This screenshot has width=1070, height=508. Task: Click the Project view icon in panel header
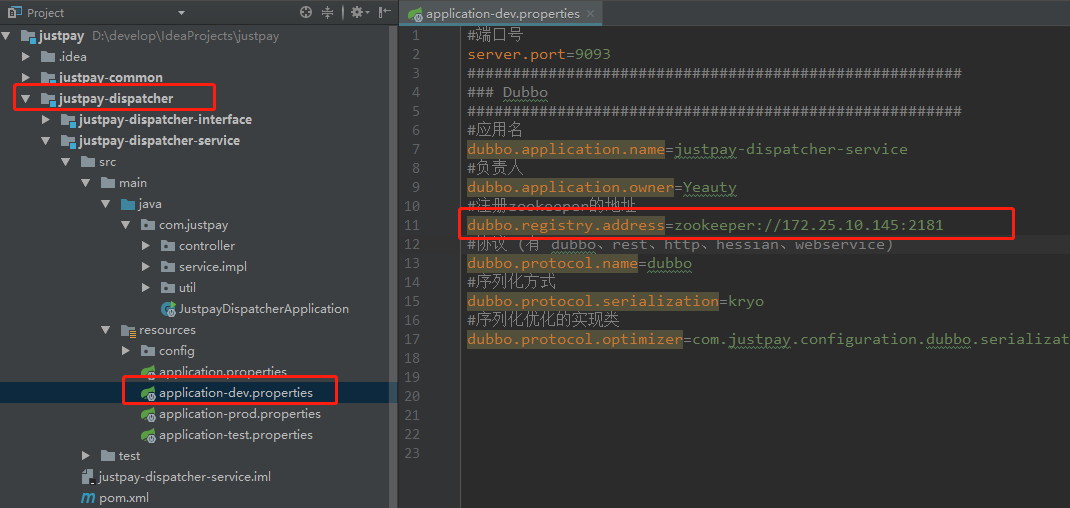(x=15, y=12)
